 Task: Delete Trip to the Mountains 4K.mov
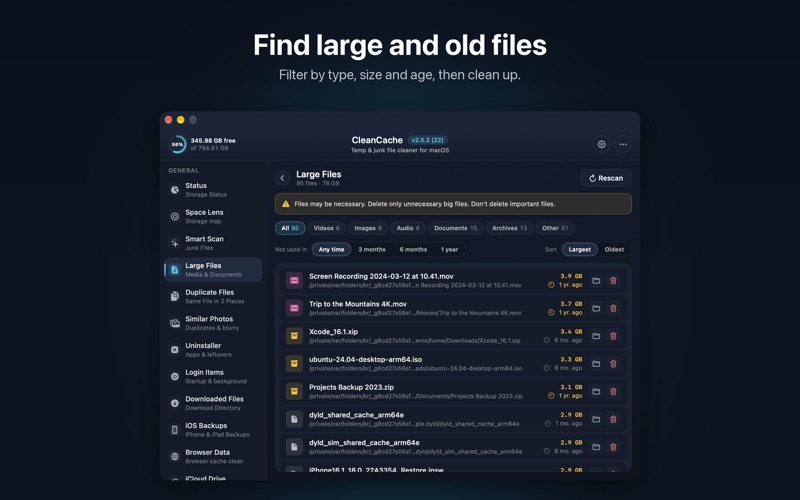point(613,308)
